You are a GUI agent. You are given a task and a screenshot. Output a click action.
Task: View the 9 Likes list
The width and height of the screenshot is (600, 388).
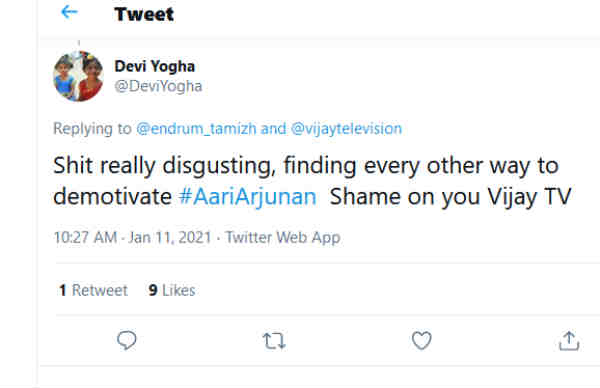coord(172,290)
